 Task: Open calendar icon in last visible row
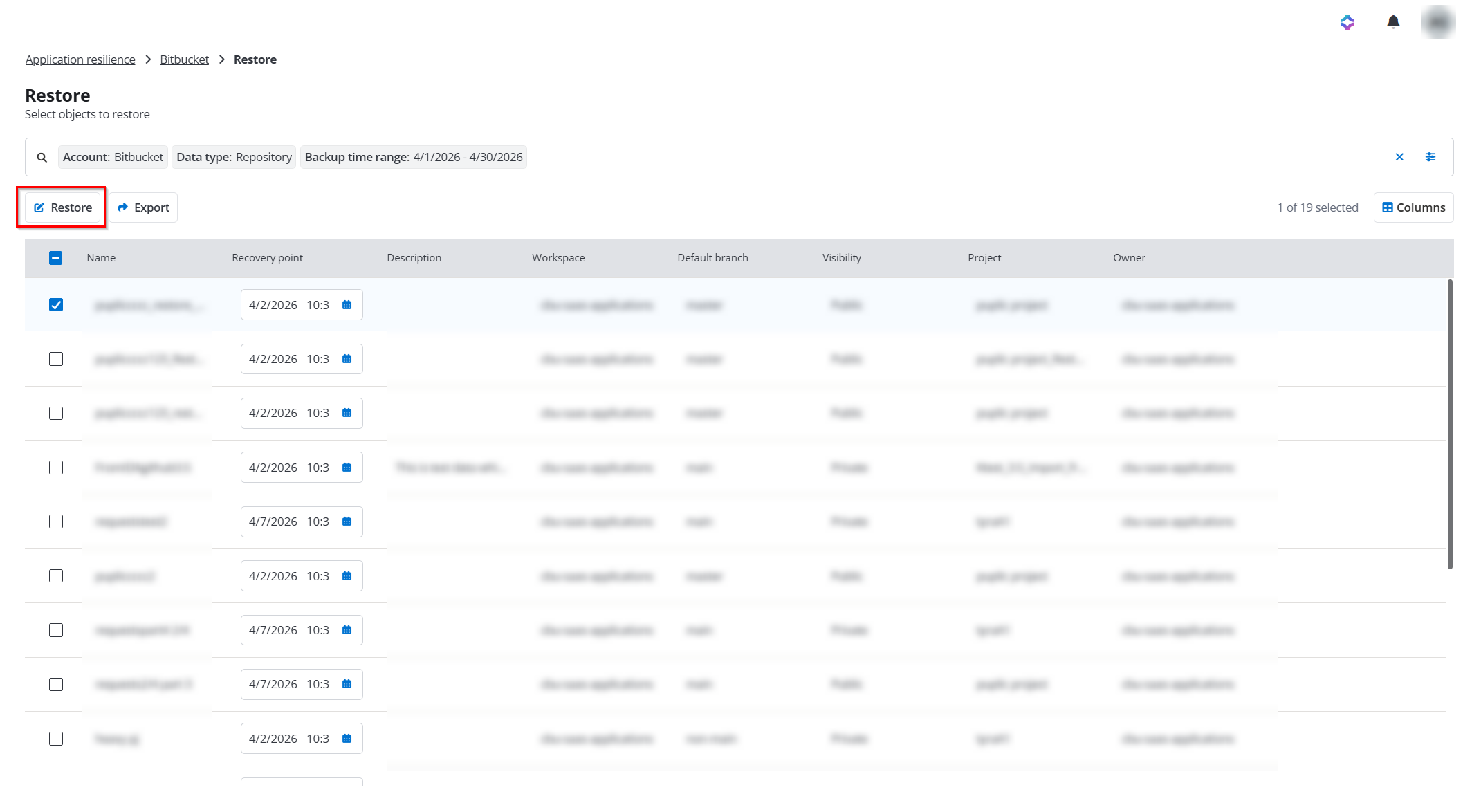[x=347, y=739]
